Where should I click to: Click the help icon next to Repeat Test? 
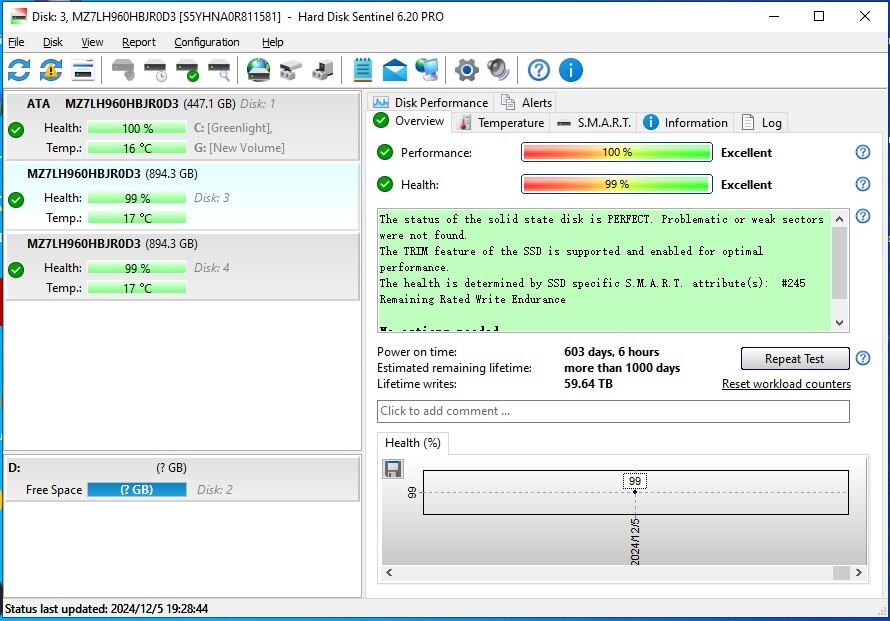click(863, 358)
